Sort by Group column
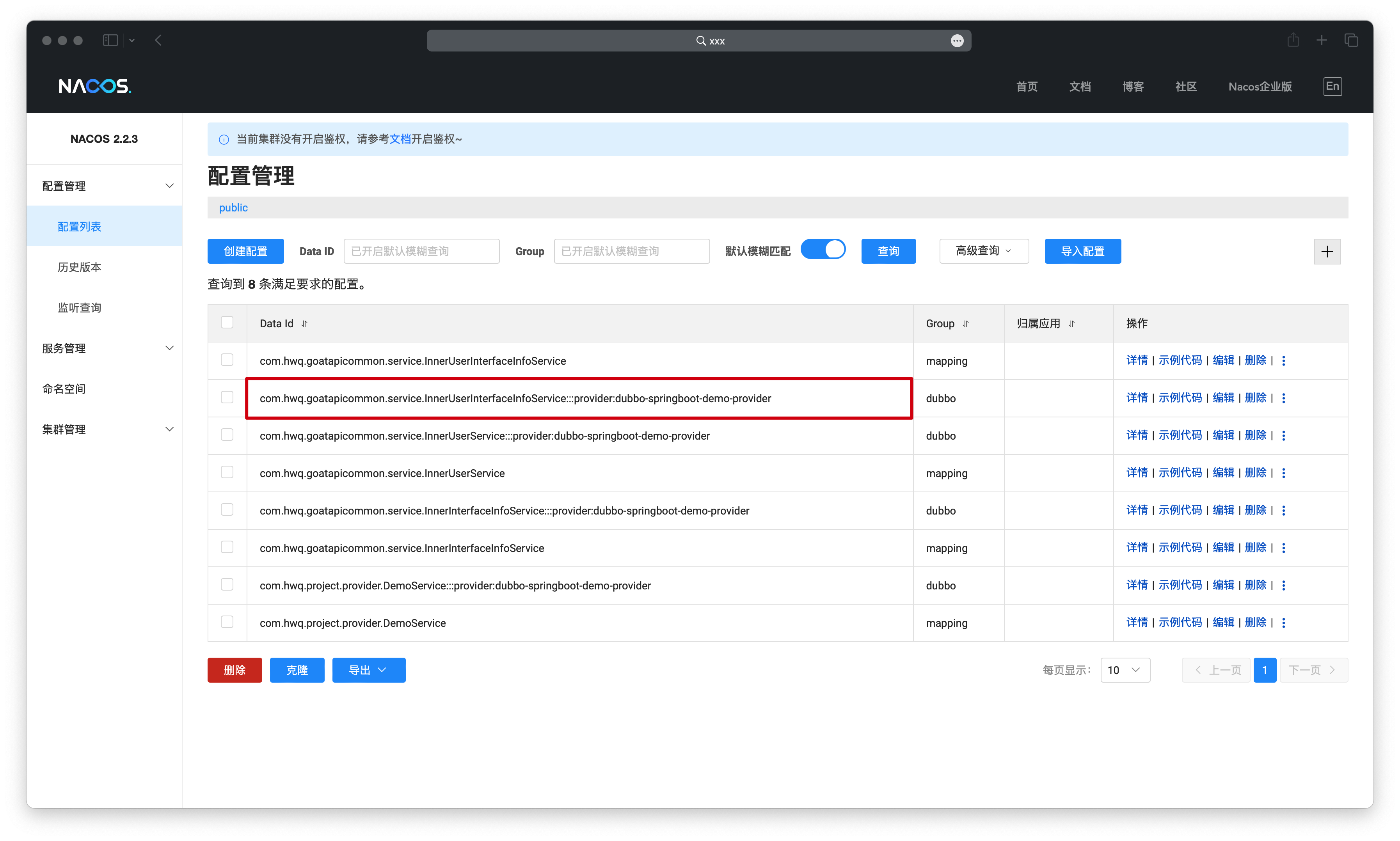 coord(966,324)
